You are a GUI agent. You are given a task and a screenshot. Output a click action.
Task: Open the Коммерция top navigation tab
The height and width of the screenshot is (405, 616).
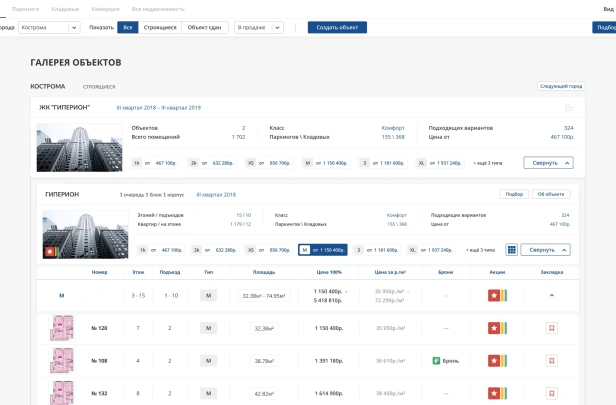click(x=106, y=7)
